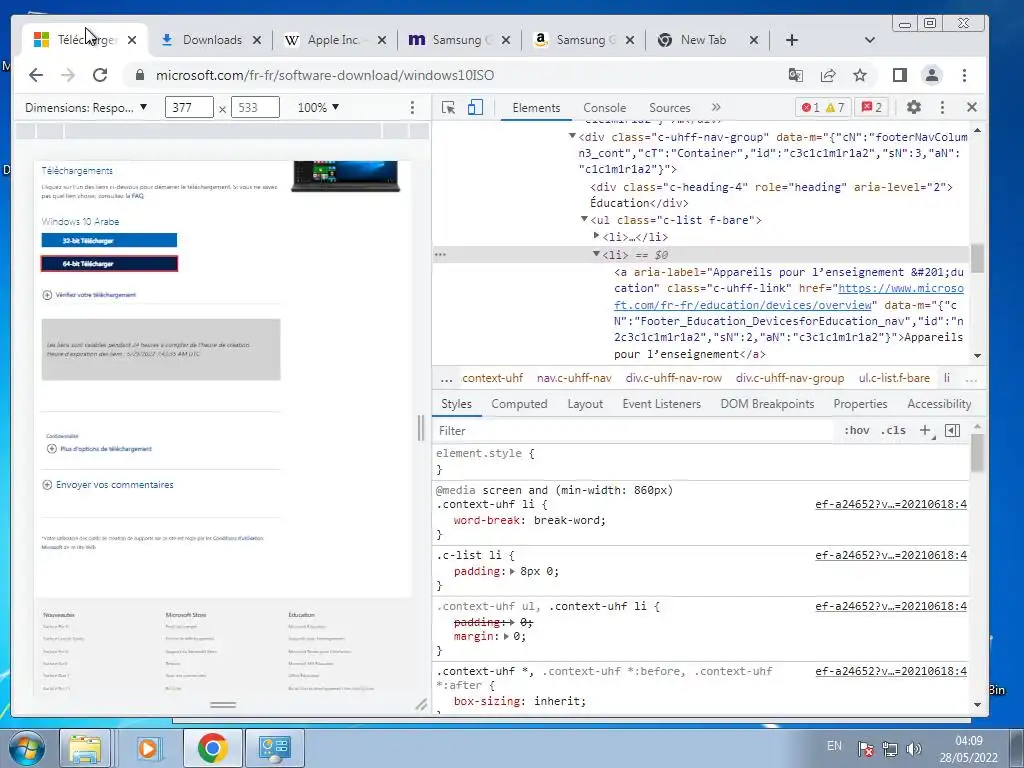Switch to the Sources panel

pyautogui.click(x=669, y=108)
